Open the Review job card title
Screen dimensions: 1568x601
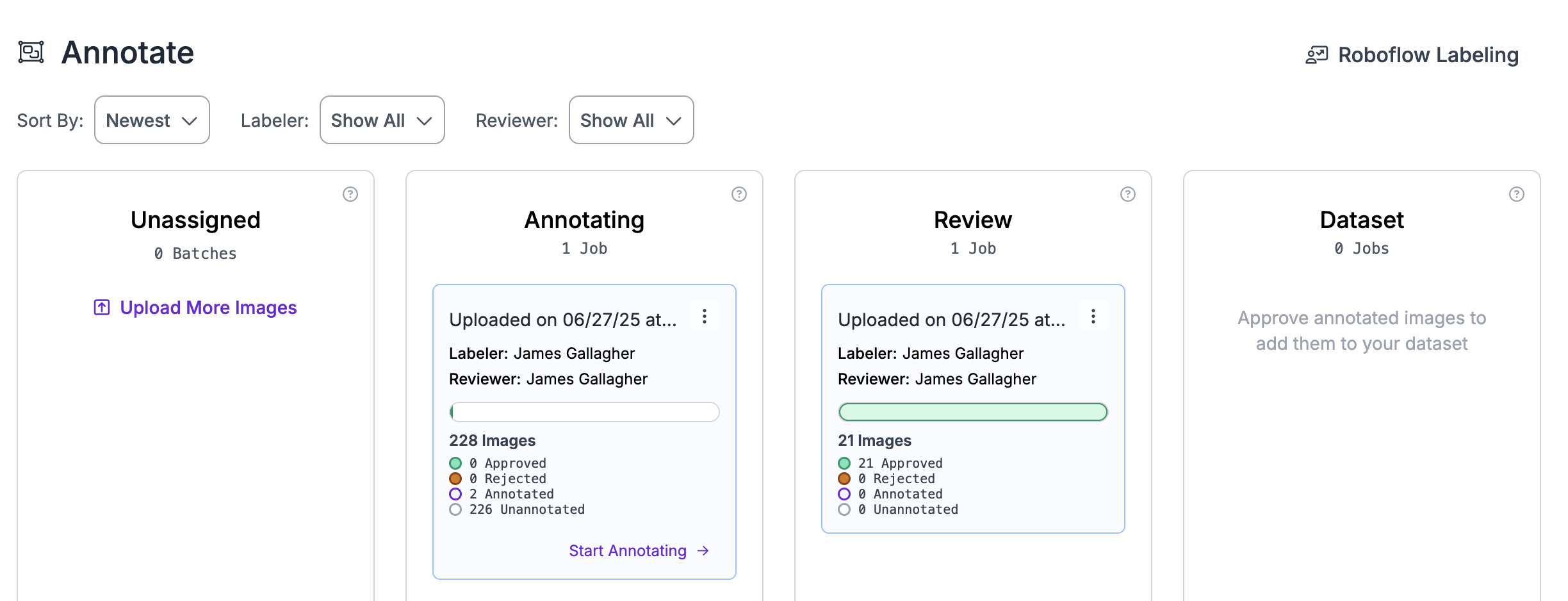click(951, 320)
